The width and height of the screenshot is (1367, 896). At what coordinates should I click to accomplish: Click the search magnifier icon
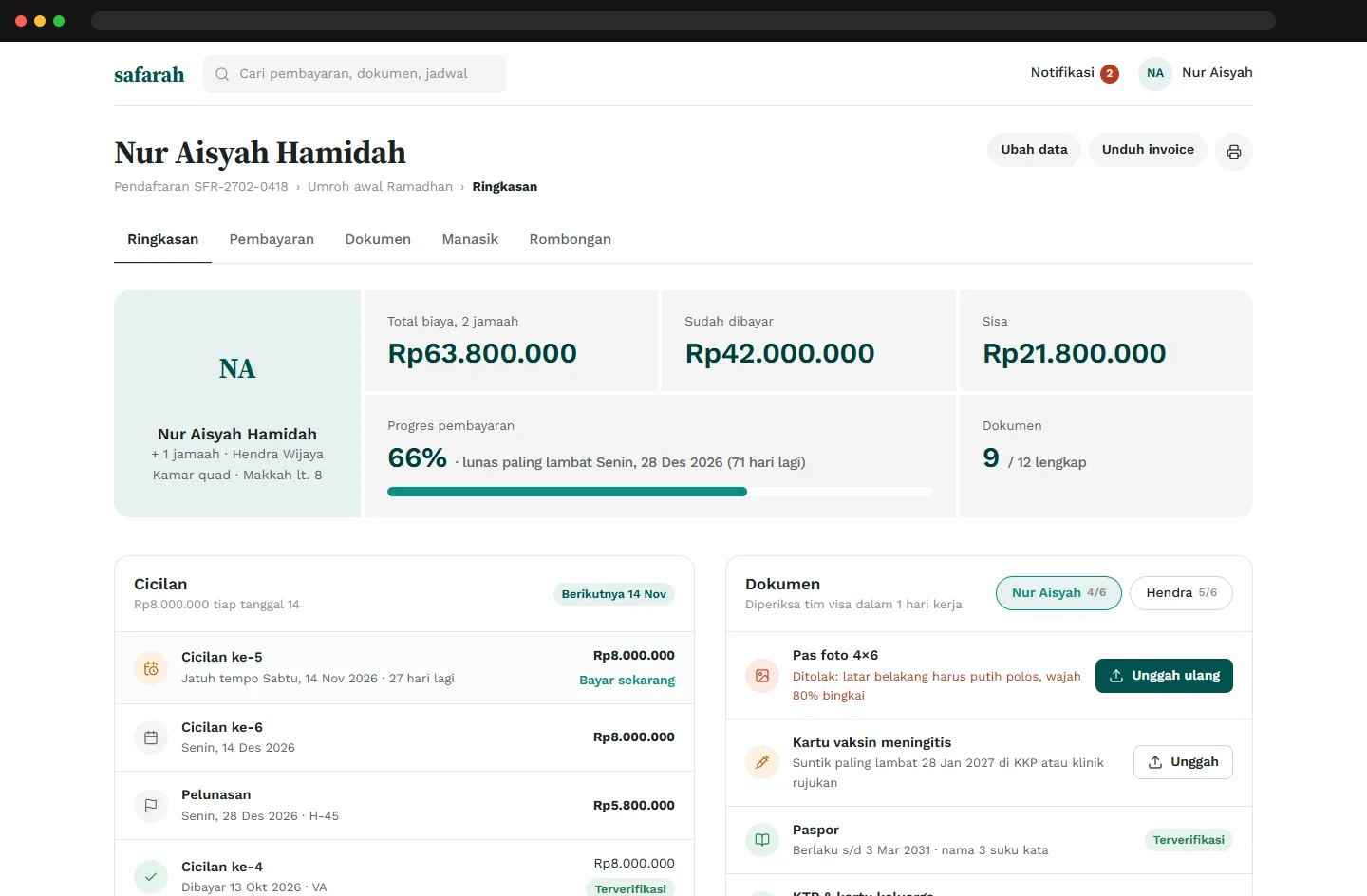point(222,74)
